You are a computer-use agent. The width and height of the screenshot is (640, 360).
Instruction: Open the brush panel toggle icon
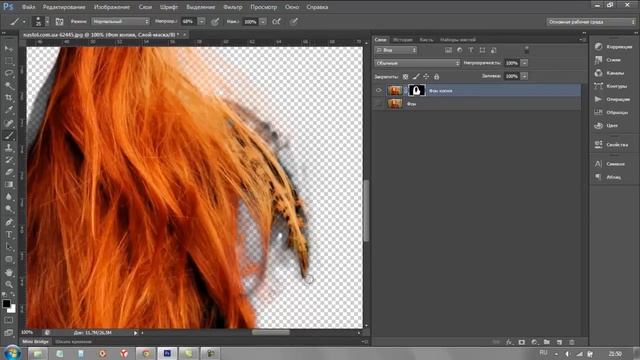[59, 22]
